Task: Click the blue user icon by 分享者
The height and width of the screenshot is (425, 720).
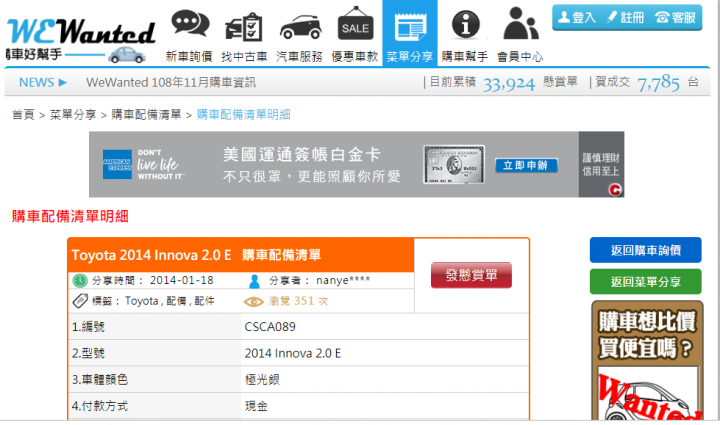Action: coord(254,281)
